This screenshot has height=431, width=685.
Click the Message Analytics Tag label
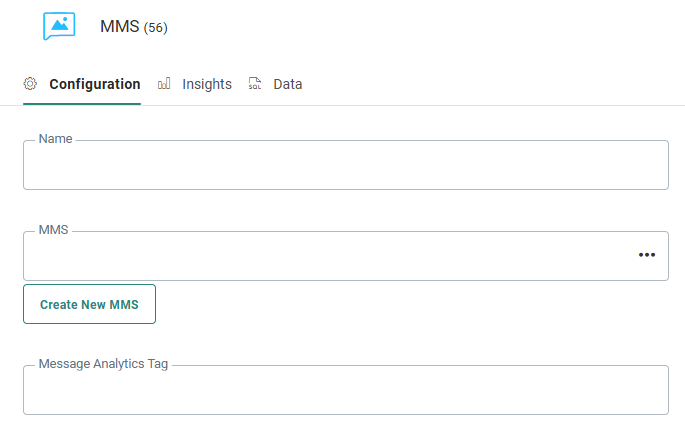click(x=103, y=363)
